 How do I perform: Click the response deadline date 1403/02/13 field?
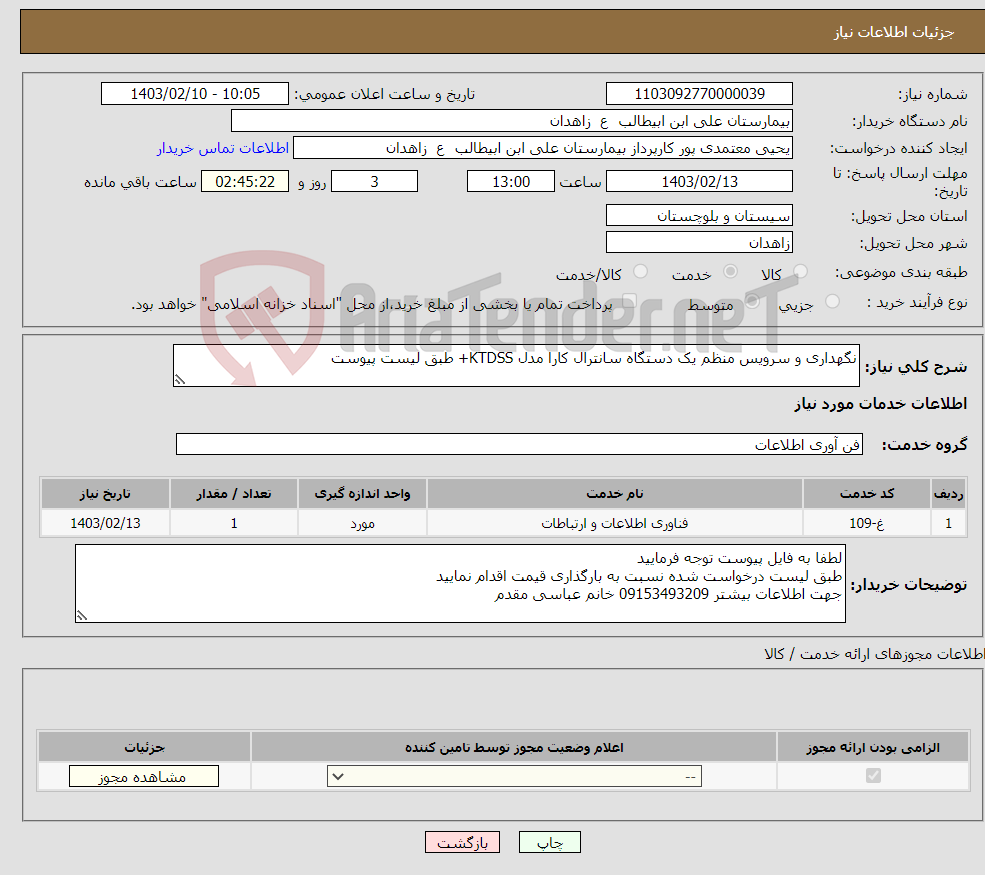point(699,182)
